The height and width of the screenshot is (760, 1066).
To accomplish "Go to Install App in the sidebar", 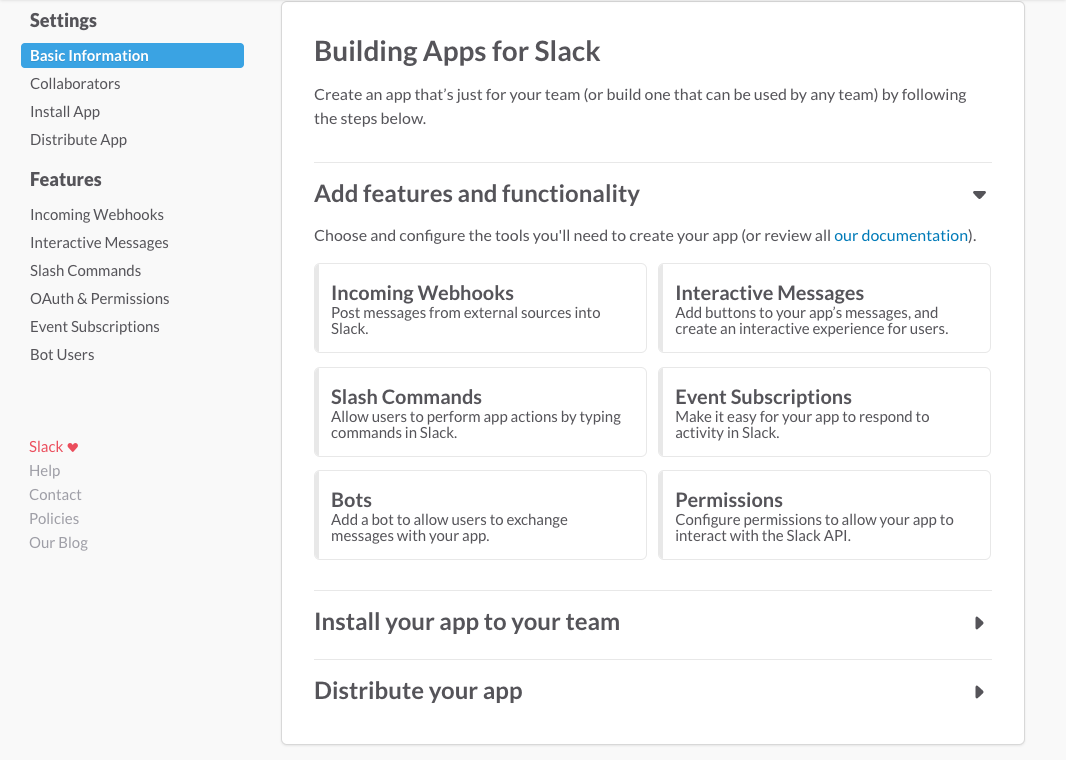I will click(65, 112).
